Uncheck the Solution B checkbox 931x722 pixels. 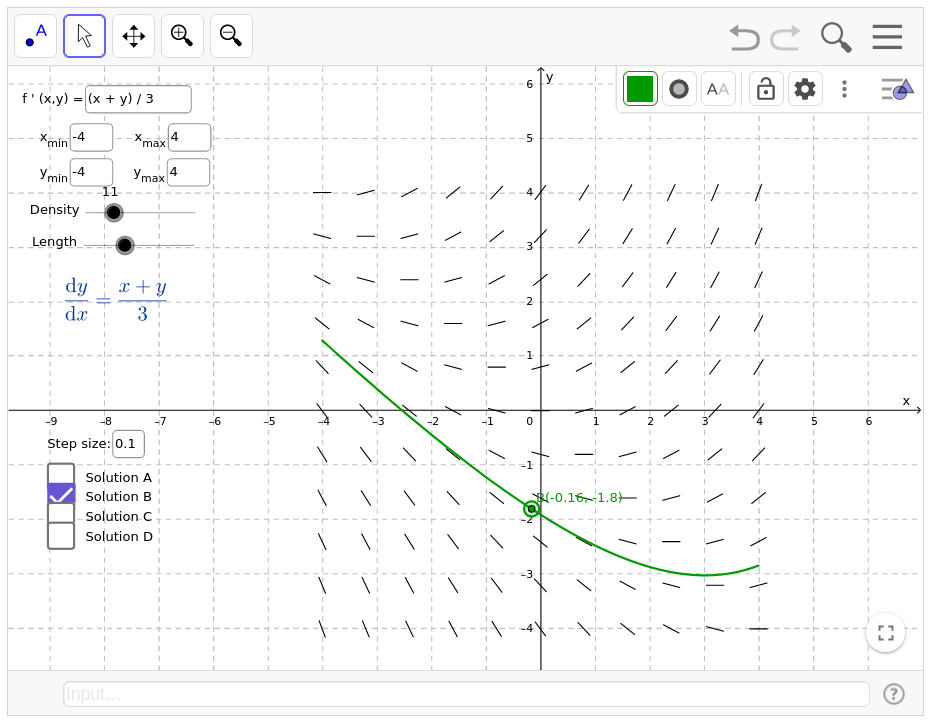61,496
